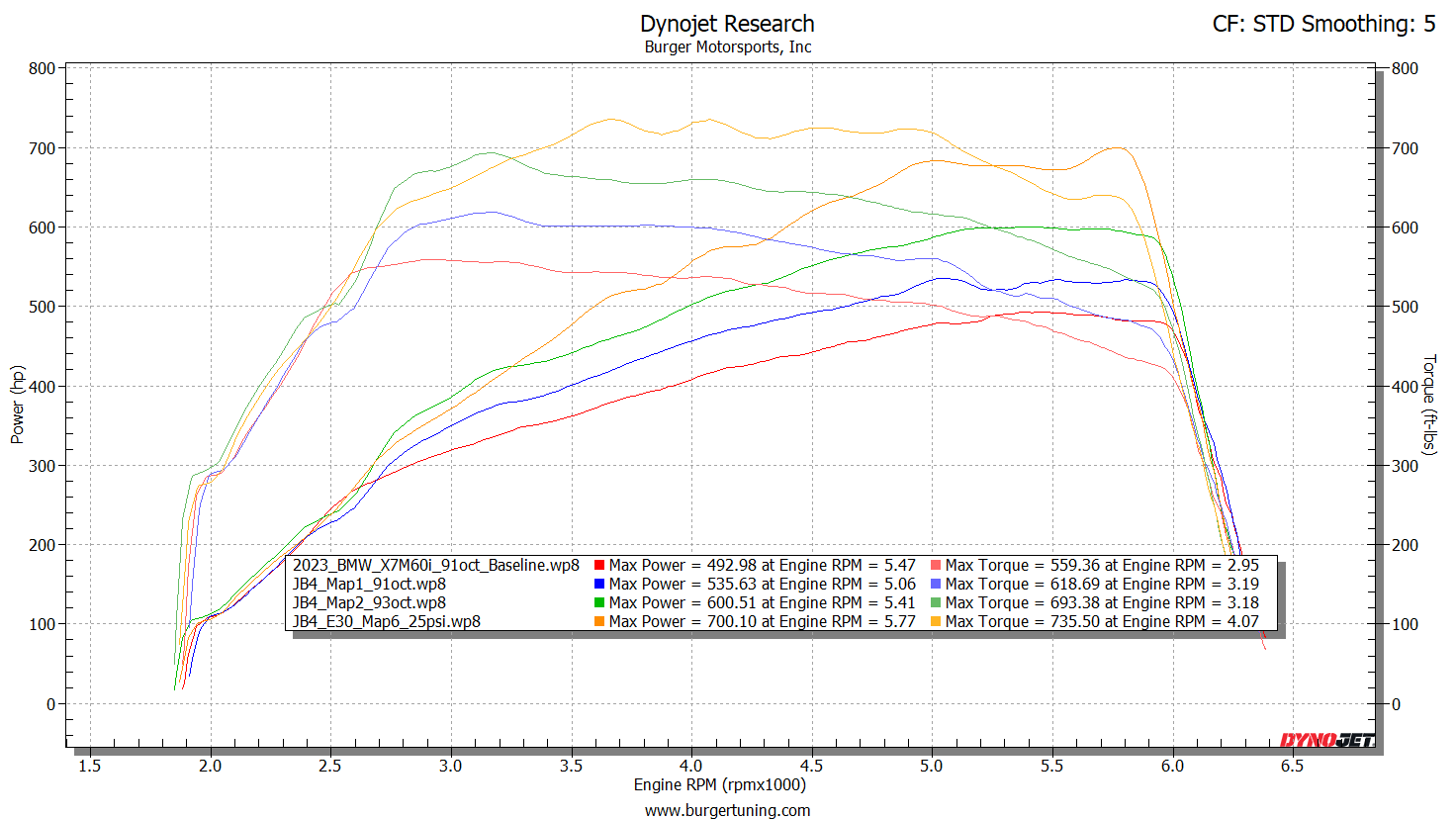
Task: Click the Engine RPM (rpmx1000) axis title
Action: pos(720,785)
